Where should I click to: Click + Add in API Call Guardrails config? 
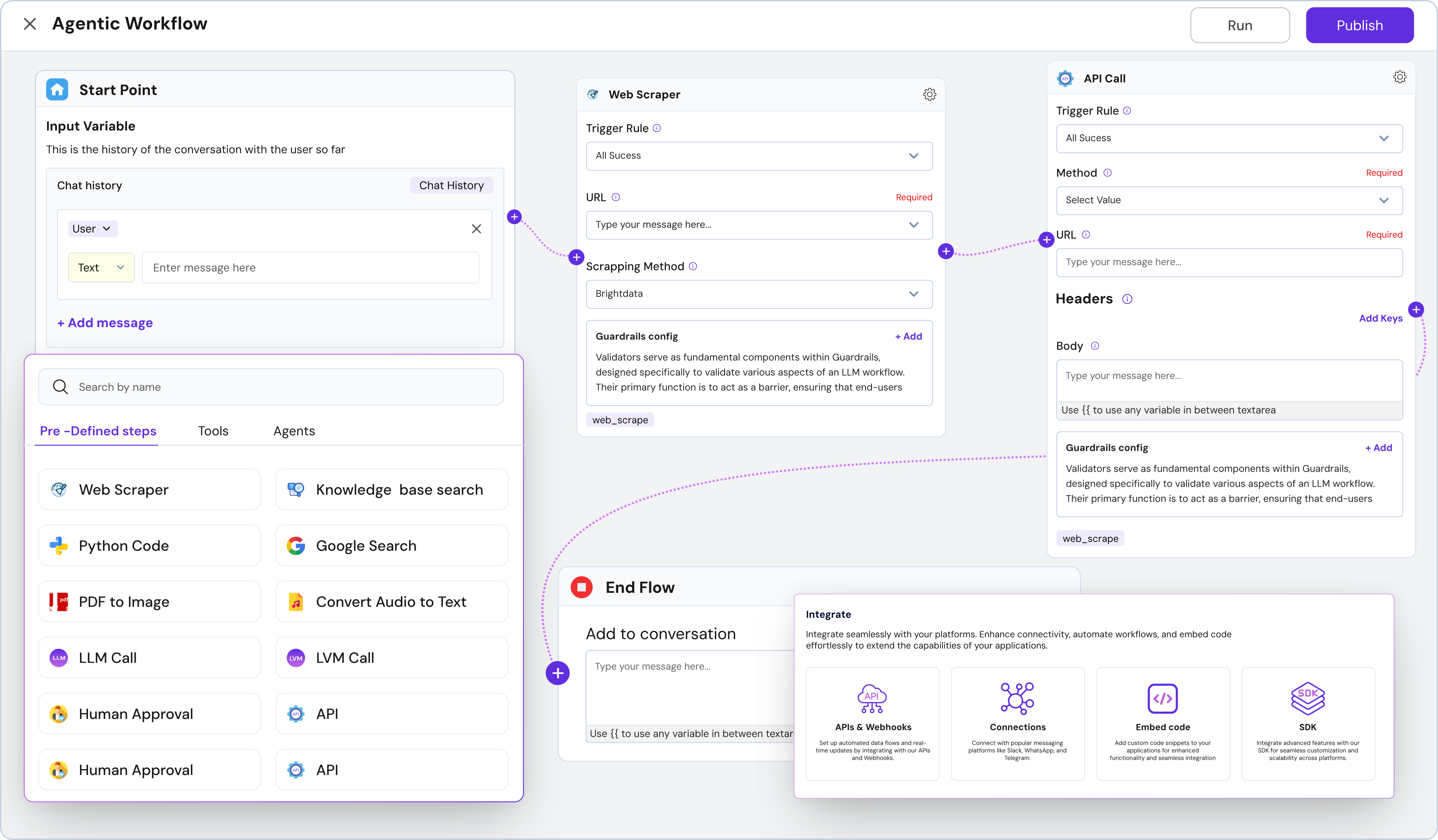click(1379, 448)
